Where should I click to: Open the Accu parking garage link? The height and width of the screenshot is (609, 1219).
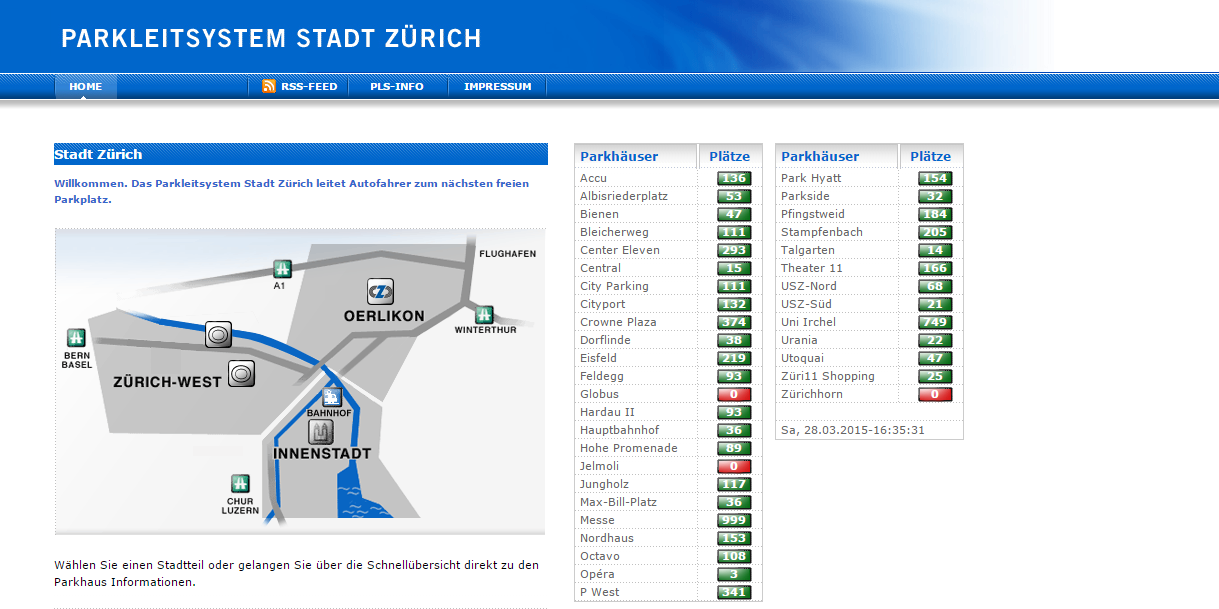pos(593,178)
